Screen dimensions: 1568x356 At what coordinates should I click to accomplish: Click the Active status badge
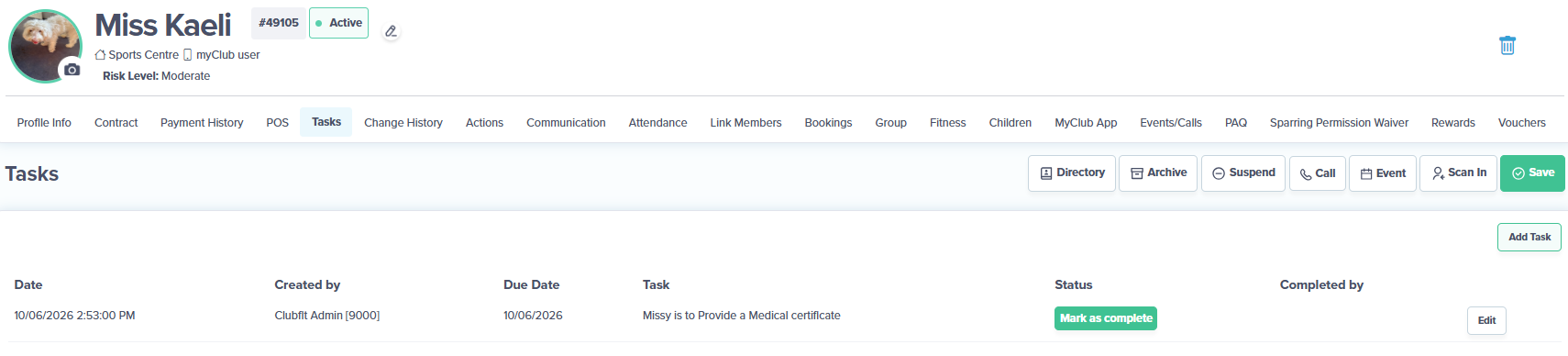point(338,23)
